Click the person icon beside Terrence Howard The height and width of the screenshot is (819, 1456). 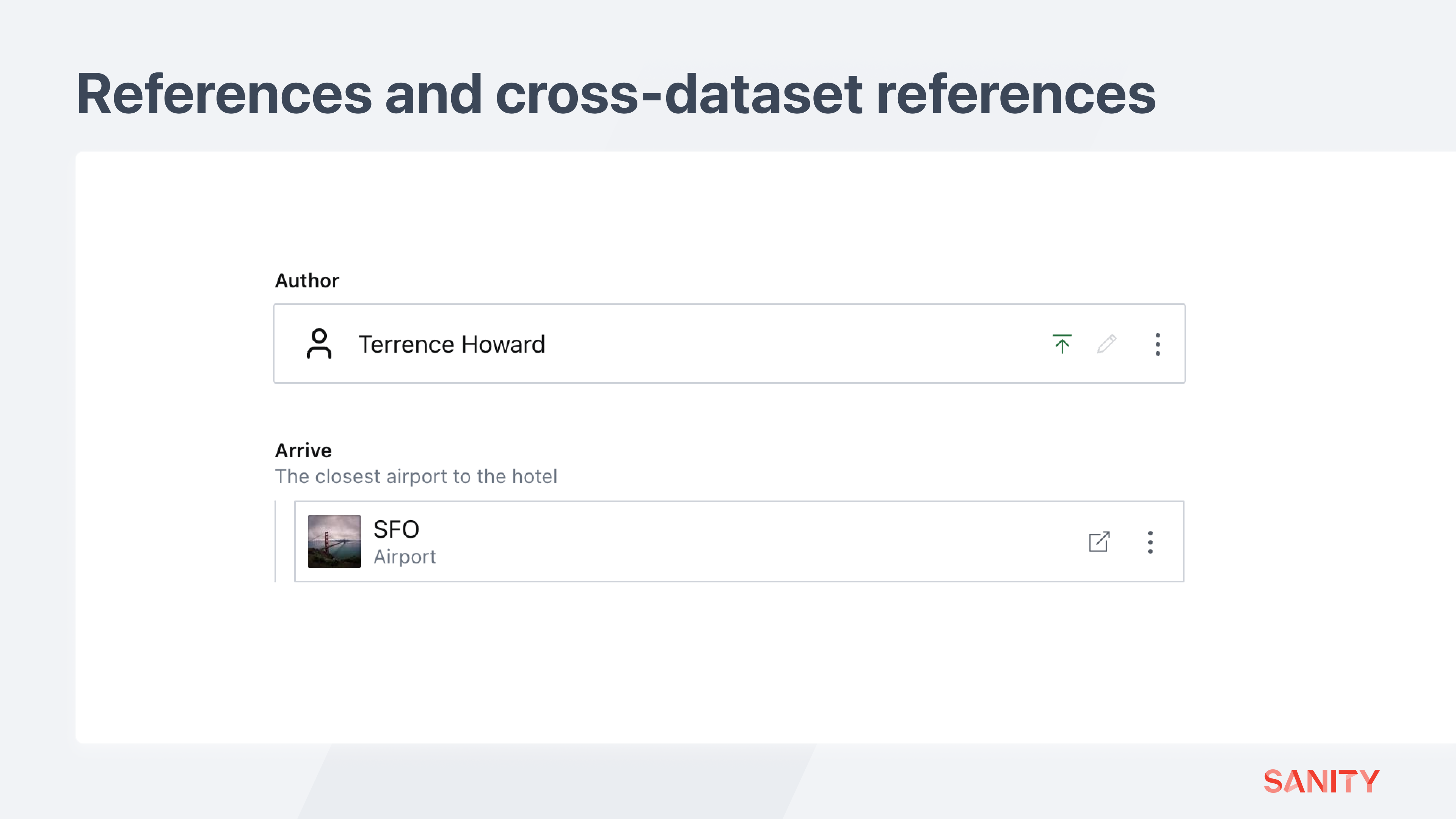click(x=319, y=344)
